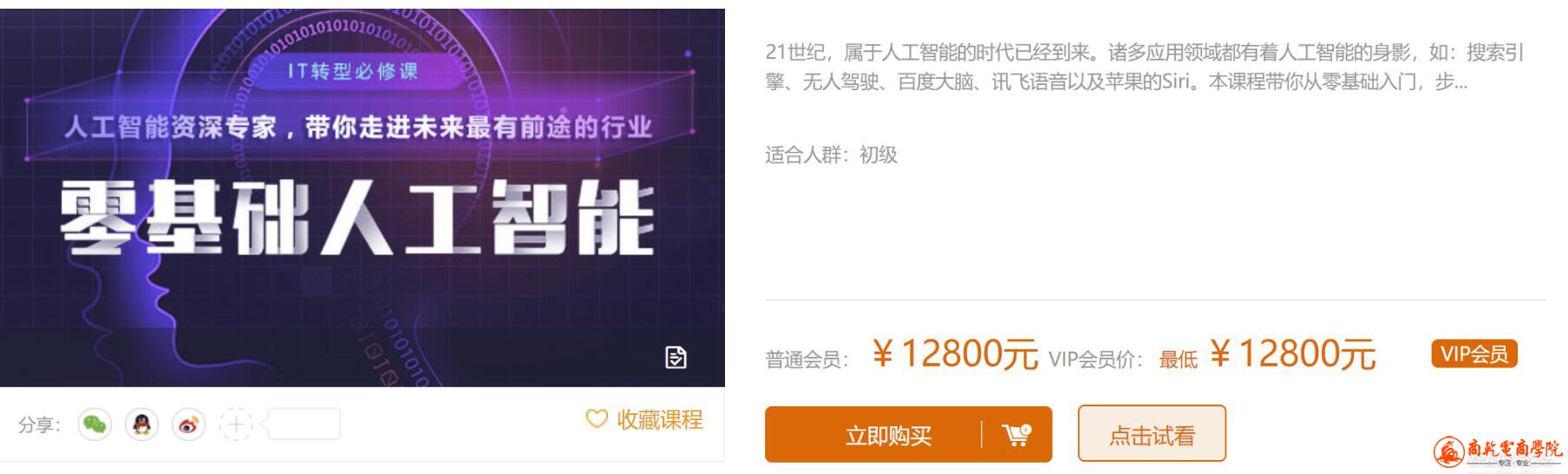The height and width of the screenshot is (474, 1568).
Task: Open more share options with plus icon
Action: [235, 425]
